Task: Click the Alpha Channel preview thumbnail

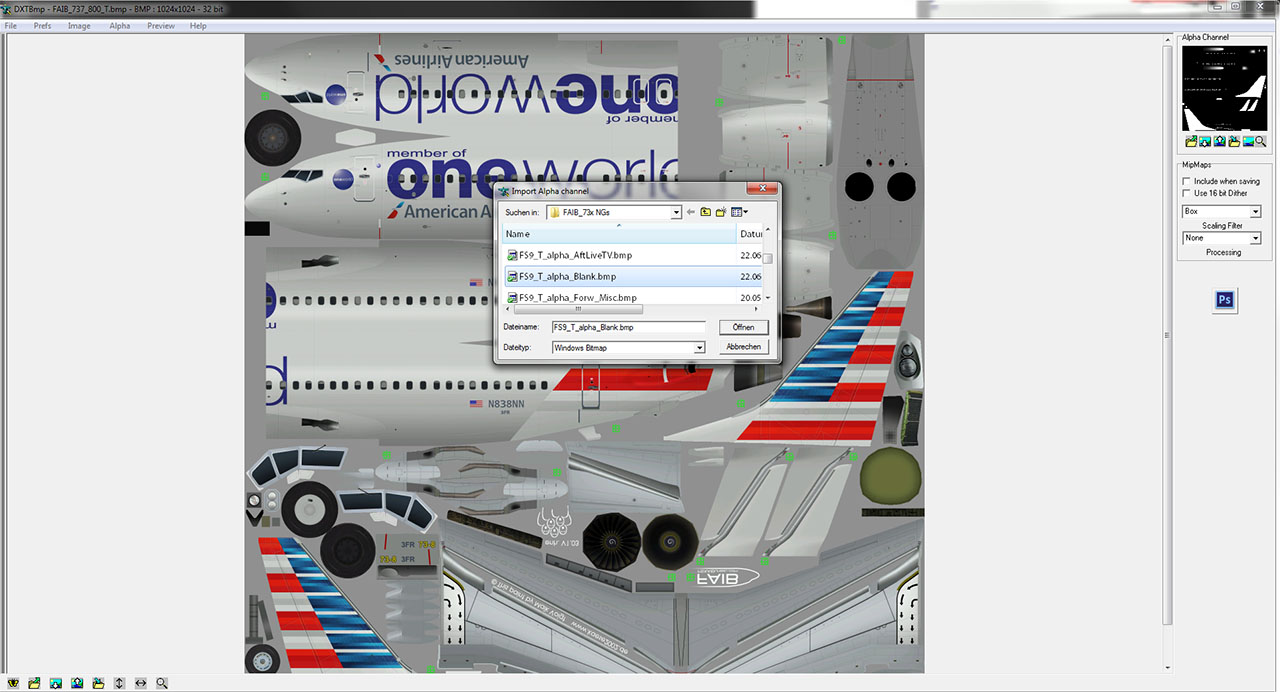Action: [1225, 88]
